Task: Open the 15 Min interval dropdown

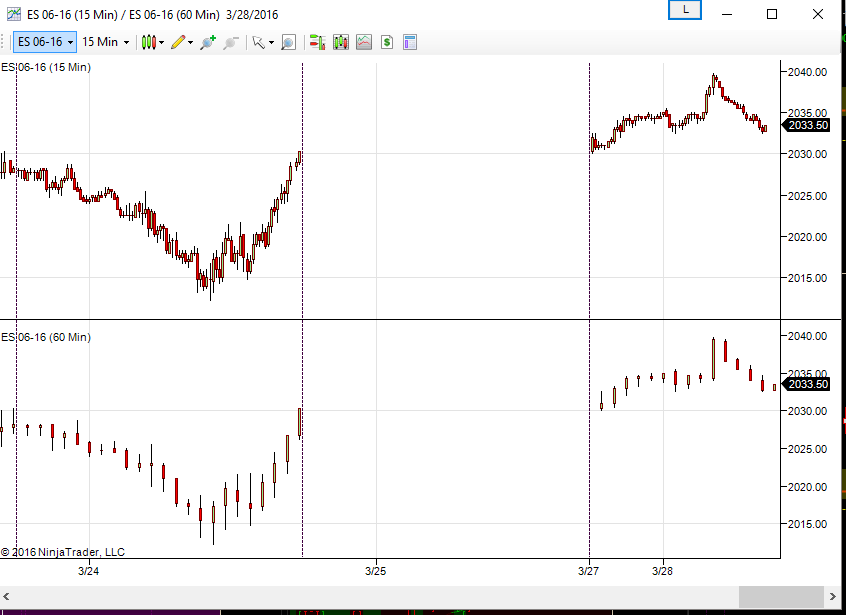Action: (105, 42)
